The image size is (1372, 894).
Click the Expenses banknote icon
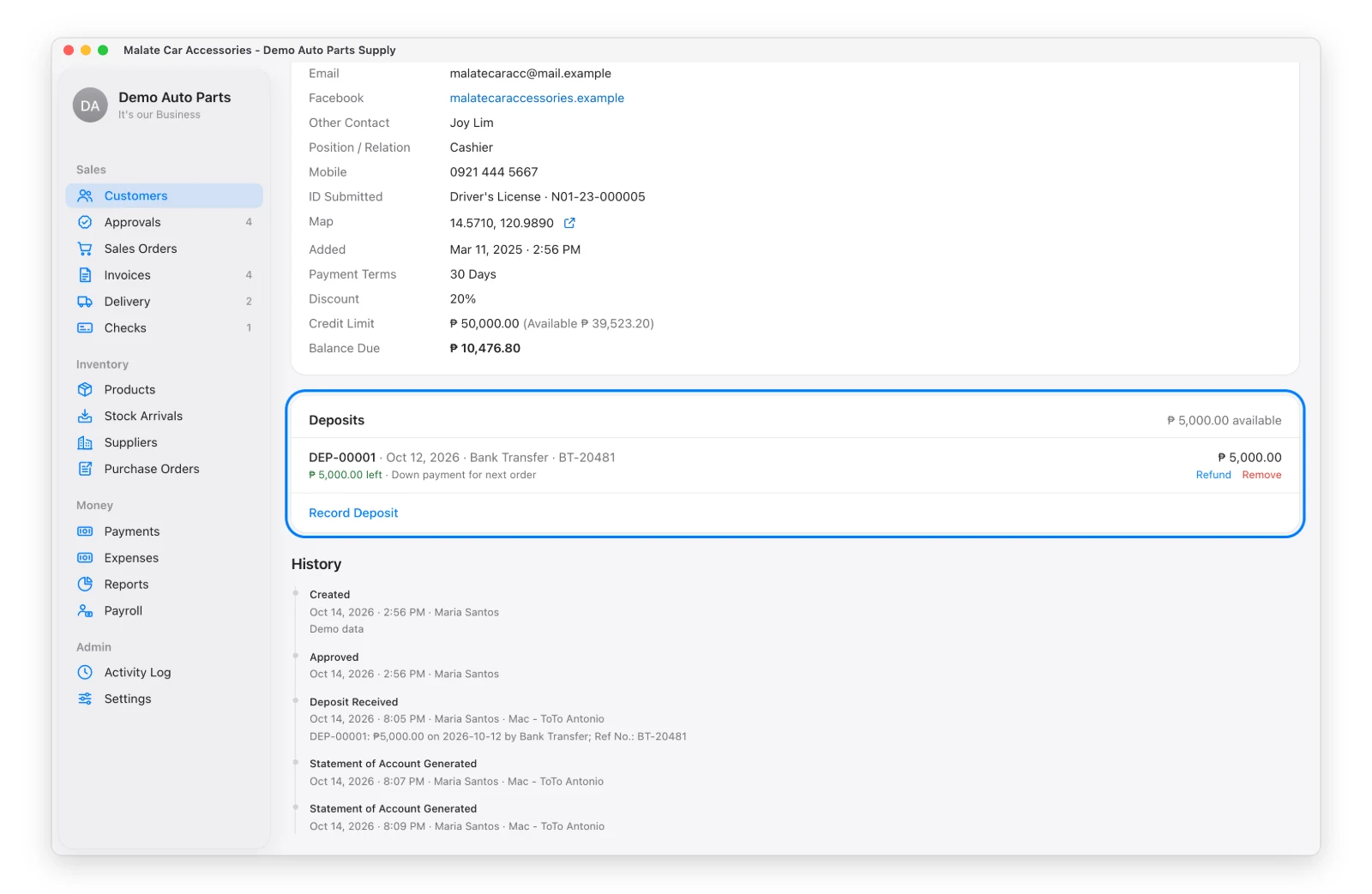click(85, 558)
